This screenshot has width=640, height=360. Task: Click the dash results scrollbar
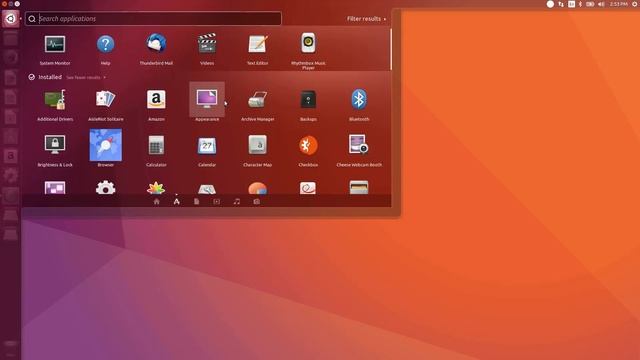coord(391,49)
